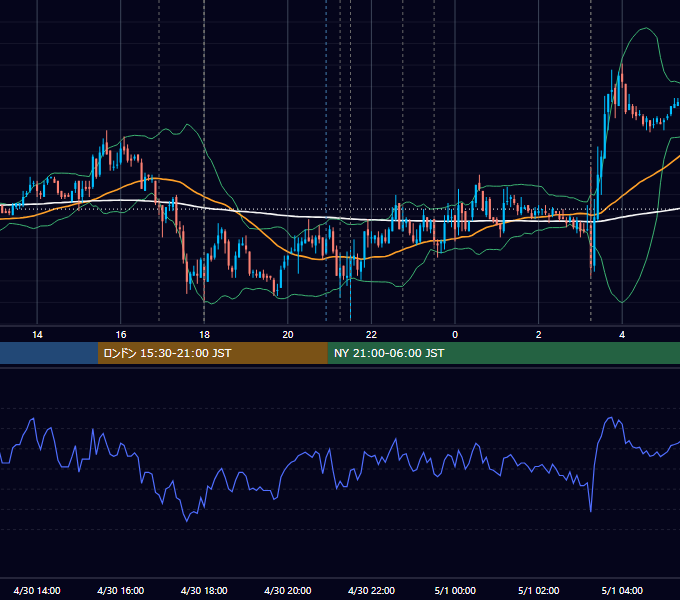Image resolution: width=680 pixels, height=600 pixels.
Task: Click the upper Bollinger band peak near hour 4
Action: click(646, 28)
